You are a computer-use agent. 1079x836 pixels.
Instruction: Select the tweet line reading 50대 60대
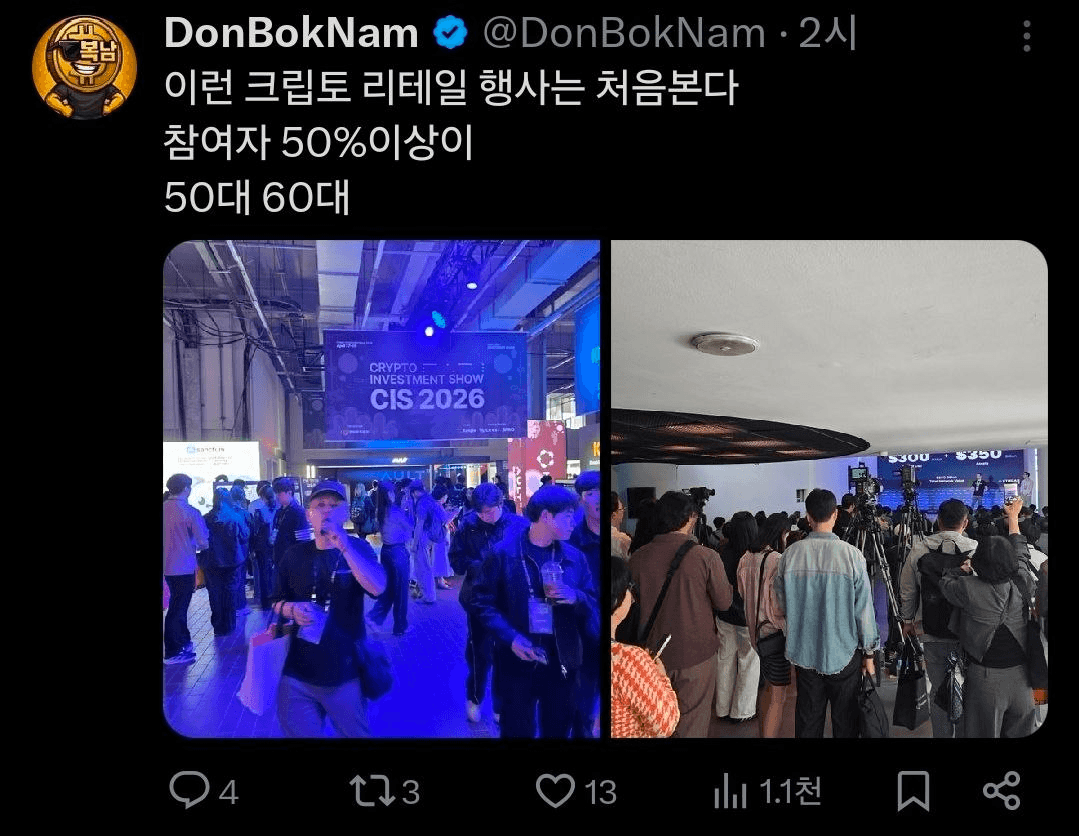pyautogui.click(x=257, y=197)
